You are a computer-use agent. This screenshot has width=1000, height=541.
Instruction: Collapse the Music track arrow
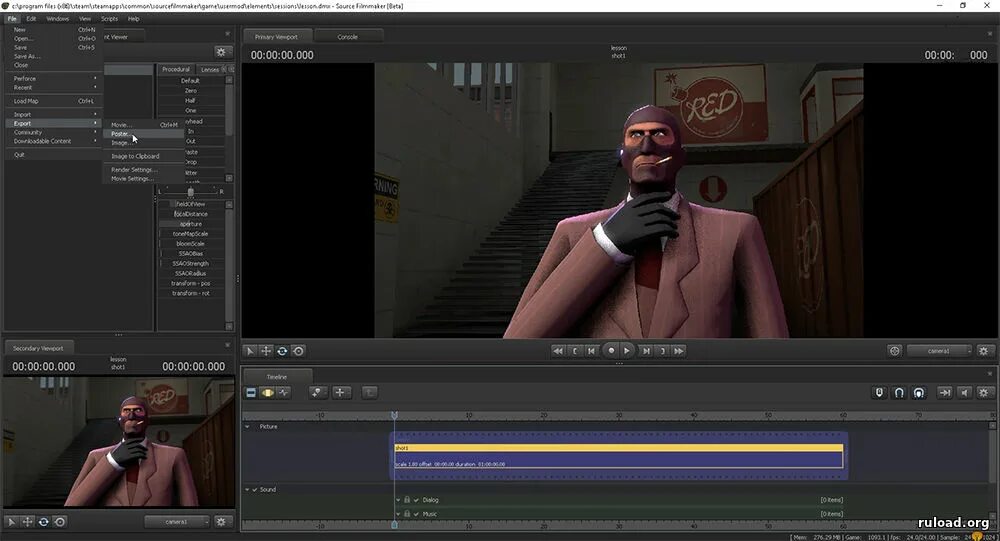point(398,514)
